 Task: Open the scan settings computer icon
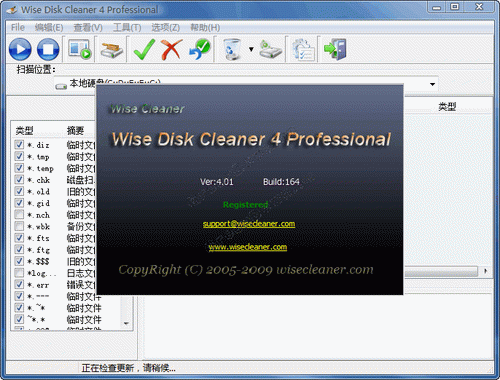79,49
